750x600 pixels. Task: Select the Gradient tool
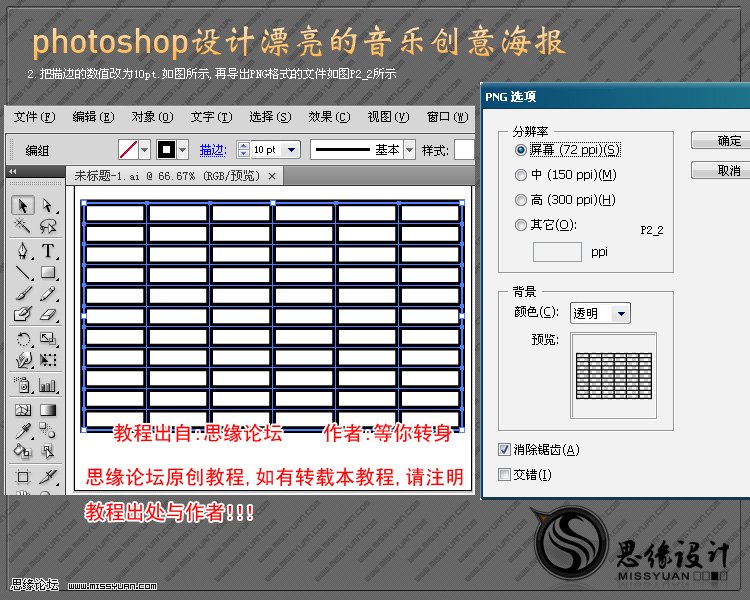pos(48,410)
